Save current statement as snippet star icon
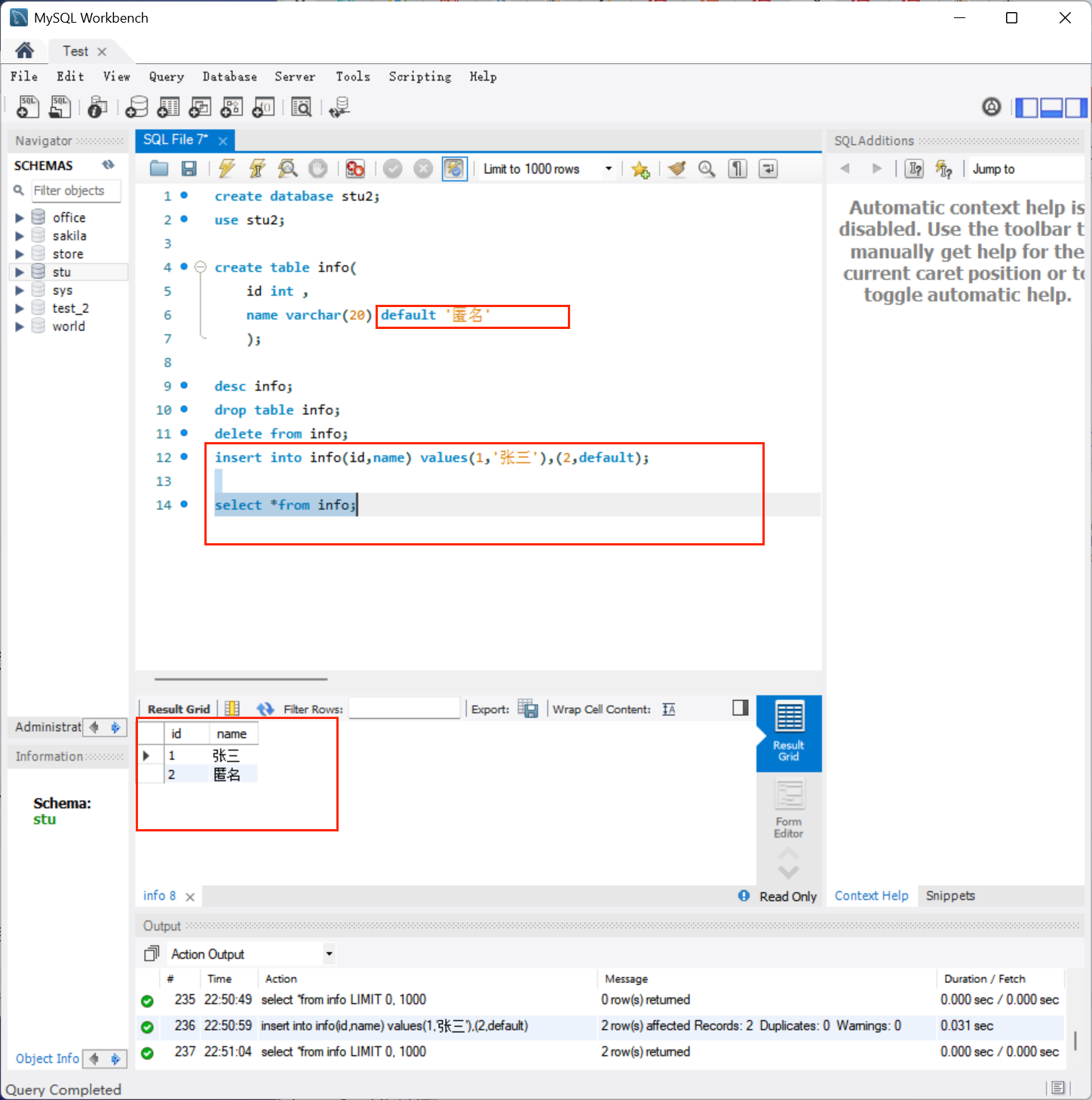 [x=641, y=169]
